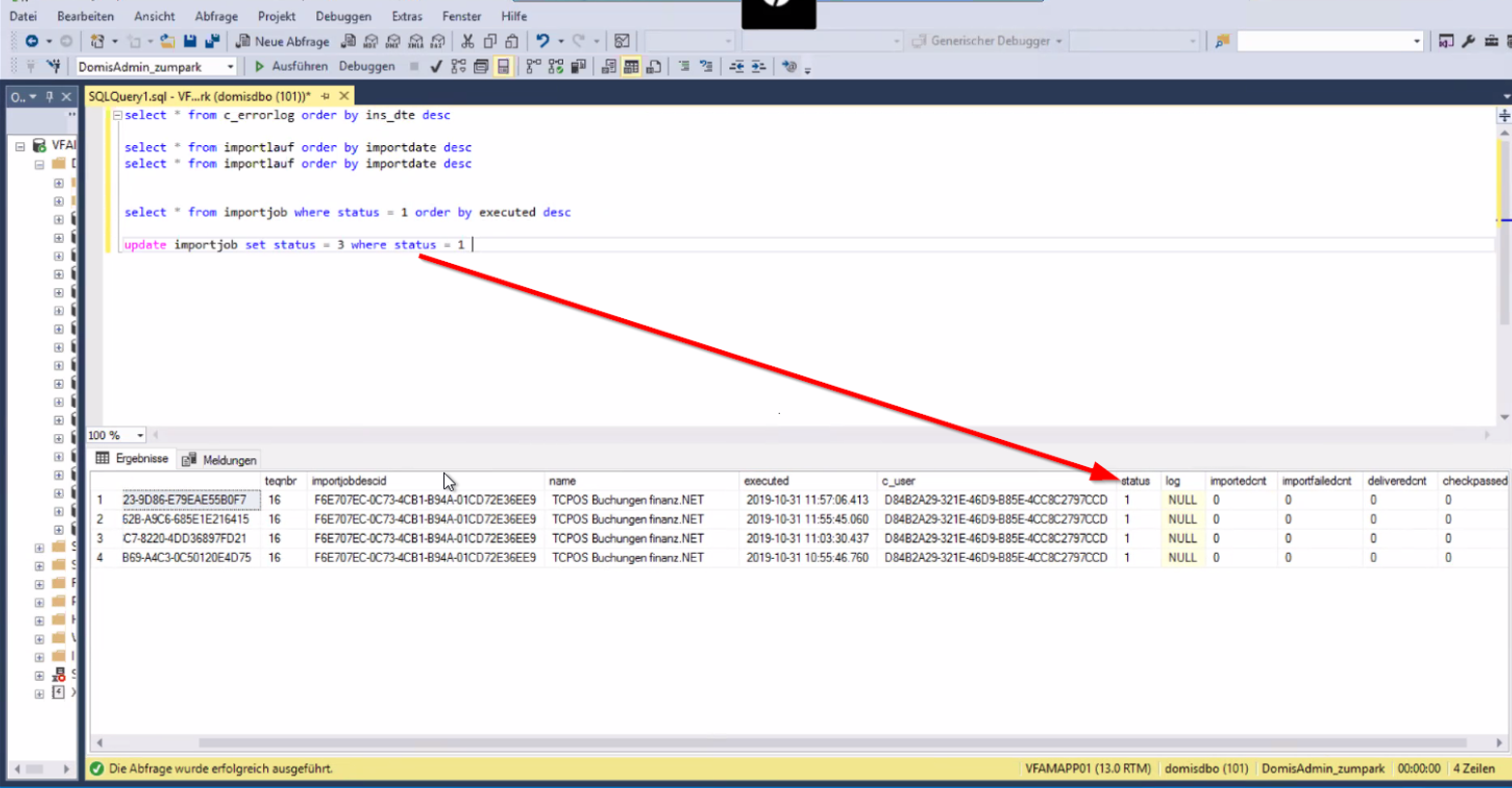Run the query with Ausführen
This screenshot has width=1512, height=788.
[x=290, y=67]
